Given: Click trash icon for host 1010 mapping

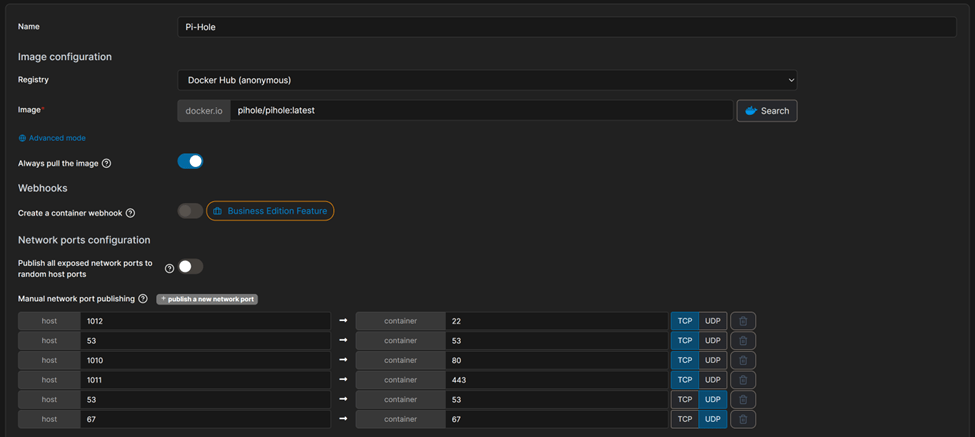Looking at the screenshot, I should pyautogui.click(x=742, y=360).
